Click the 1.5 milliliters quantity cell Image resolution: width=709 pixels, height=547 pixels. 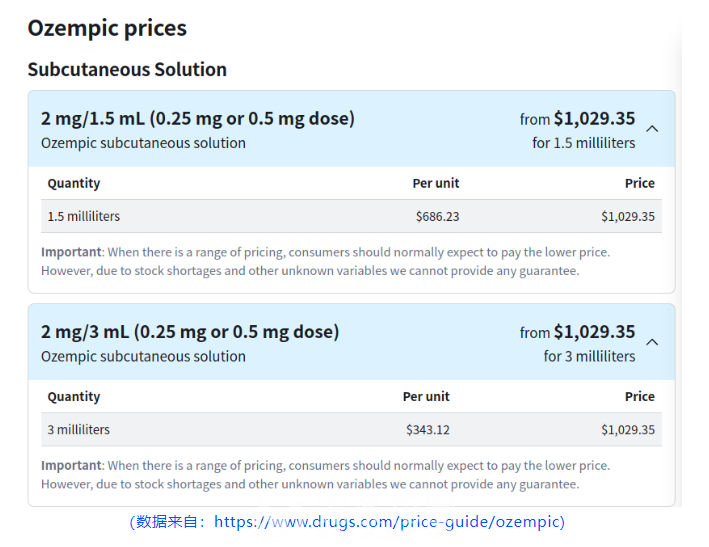(x=84, y=216)
